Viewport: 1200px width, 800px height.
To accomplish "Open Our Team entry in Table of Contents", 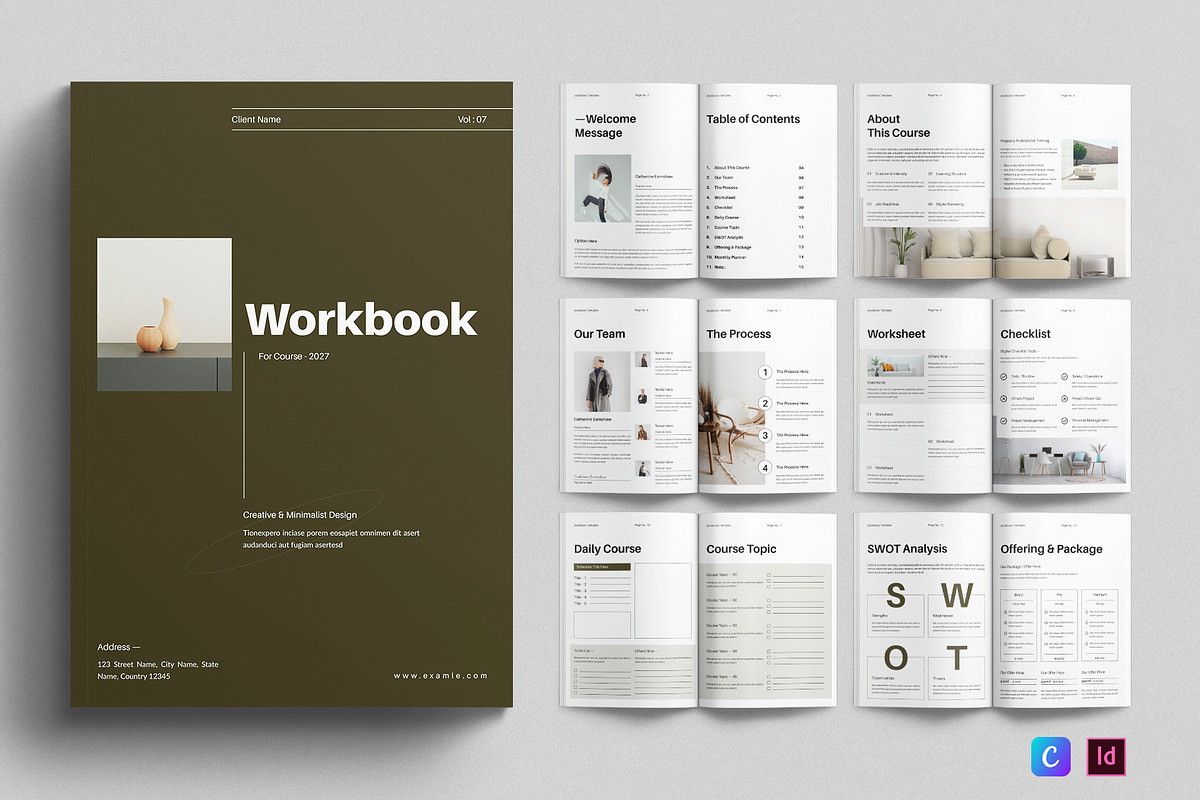I will [x=724, y=178].
